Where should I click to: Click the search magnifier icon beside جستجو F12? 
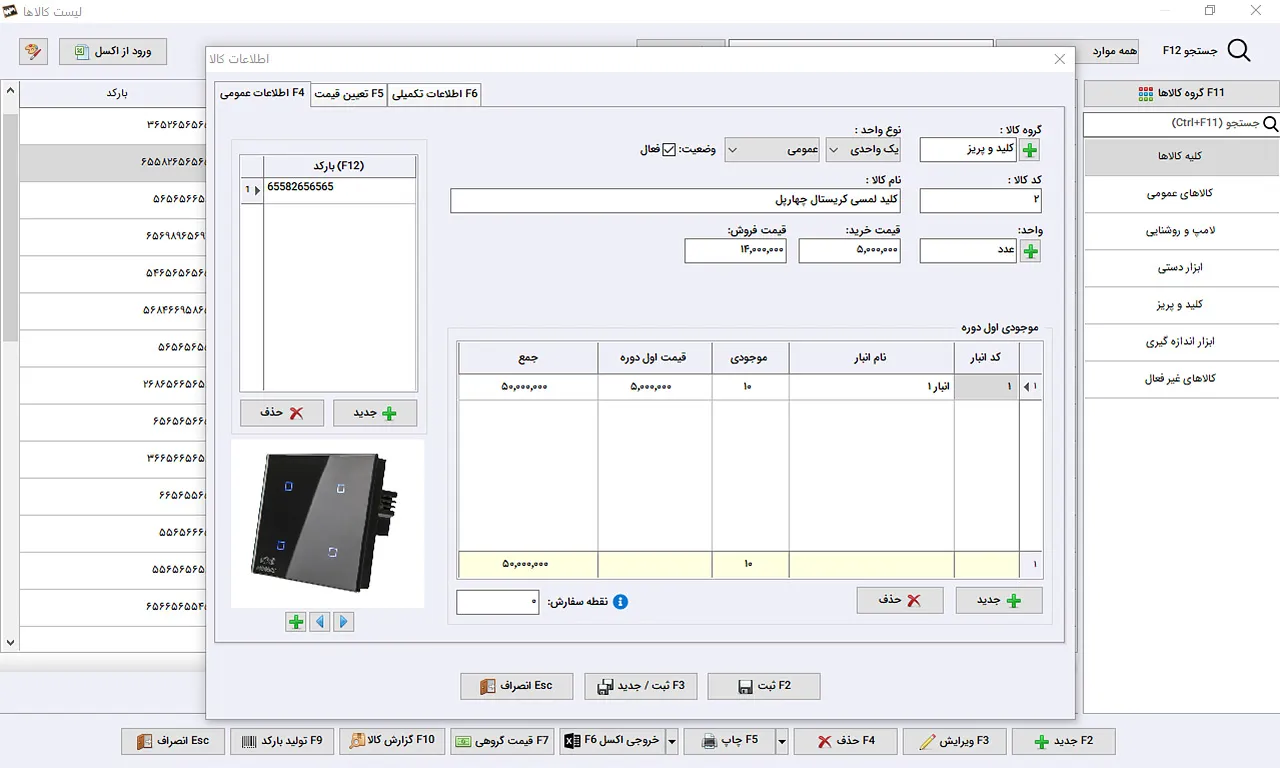1238,51
